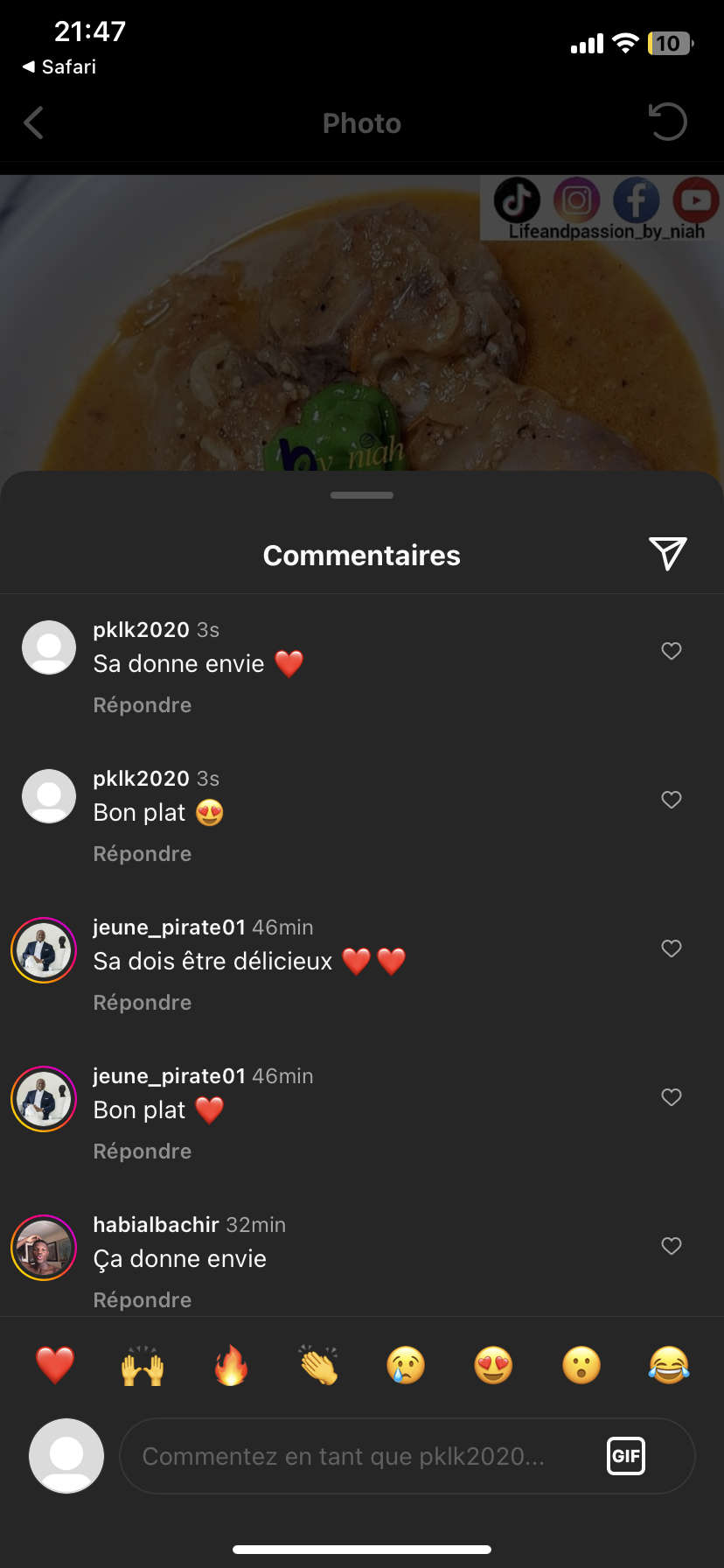Tap the back chevron arrow
Screen dimensions: 724x1568
tap(34, 123)
